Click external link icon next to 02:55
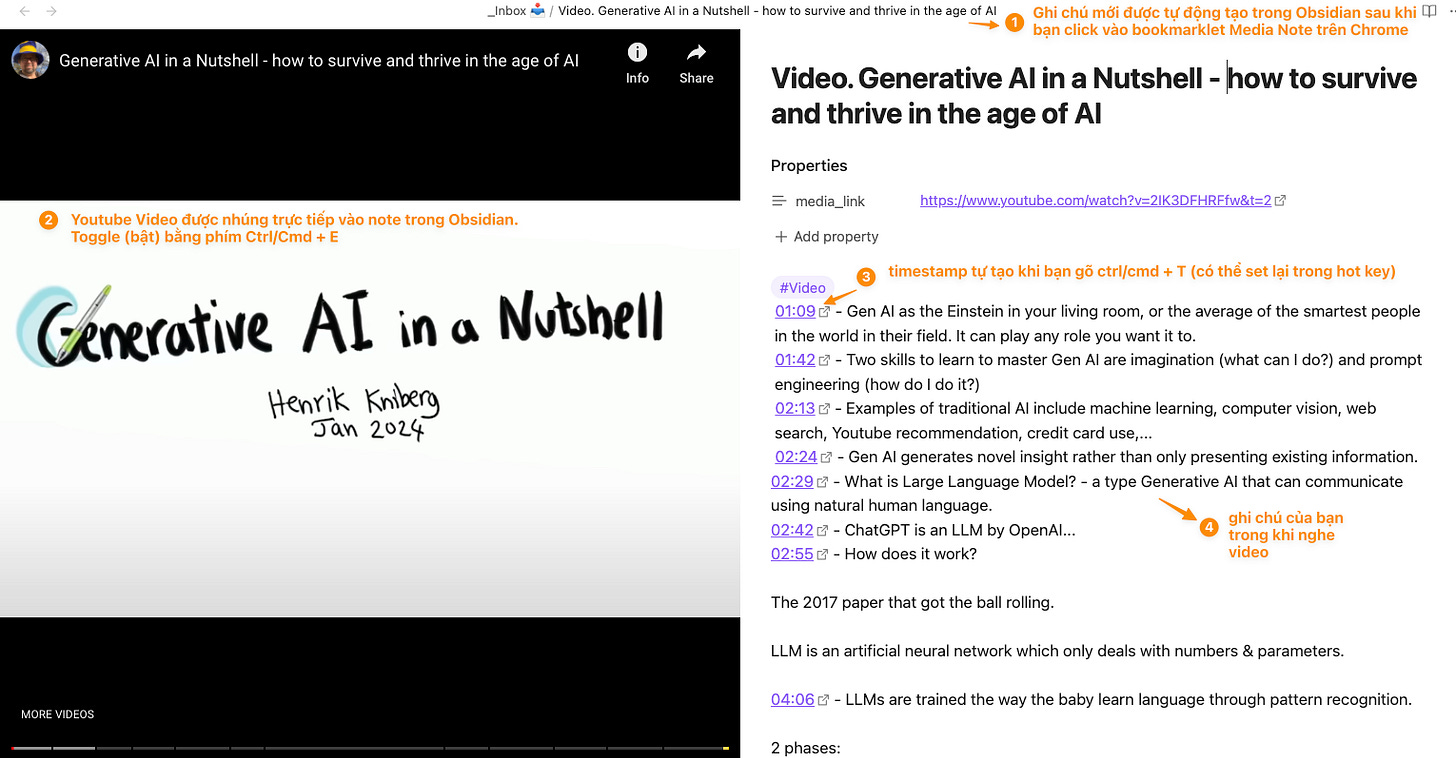This screenshot has width=1456, height=758. point(822,555)
